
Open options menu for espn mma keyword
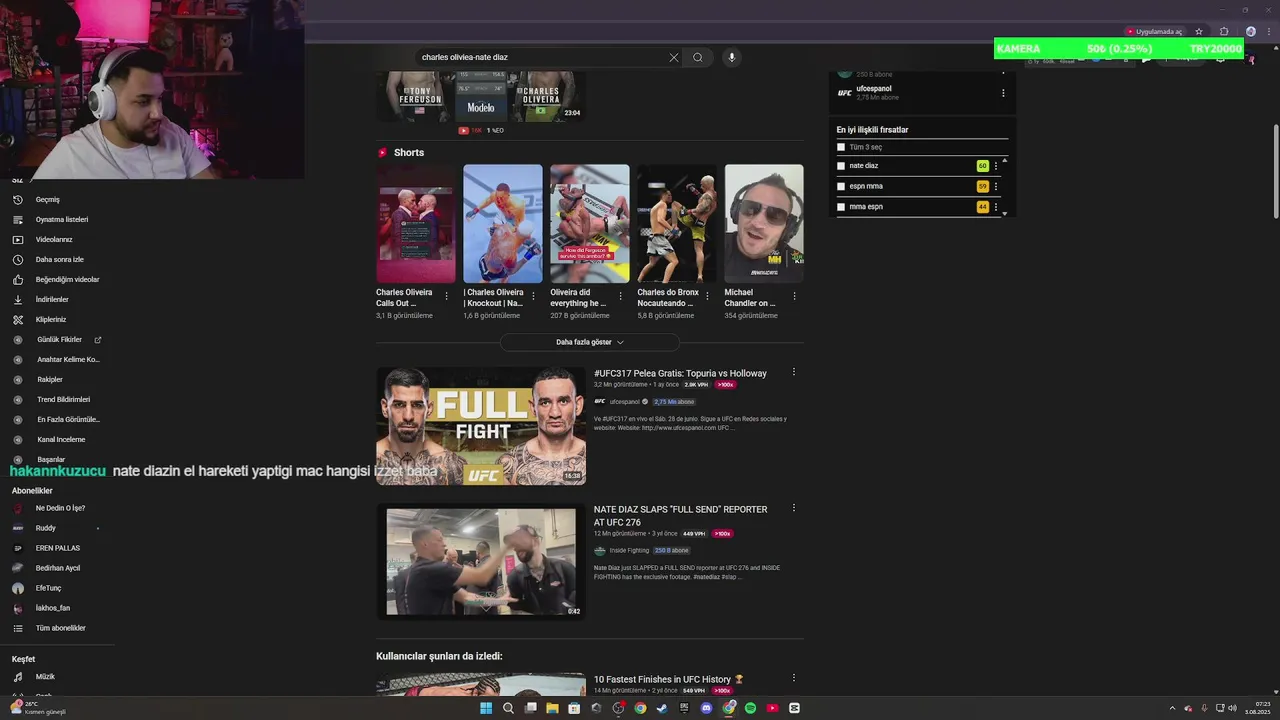996,186
